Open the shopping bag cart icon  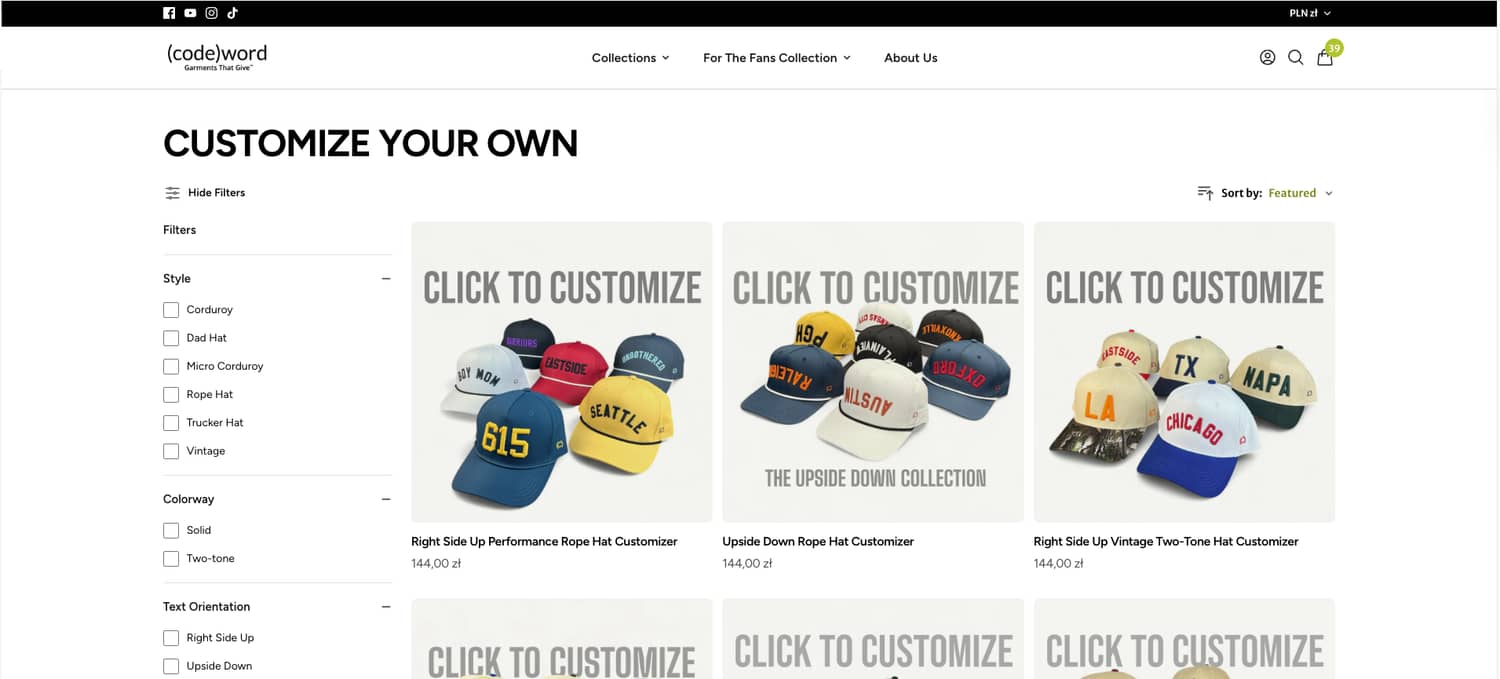[1325, 57]
